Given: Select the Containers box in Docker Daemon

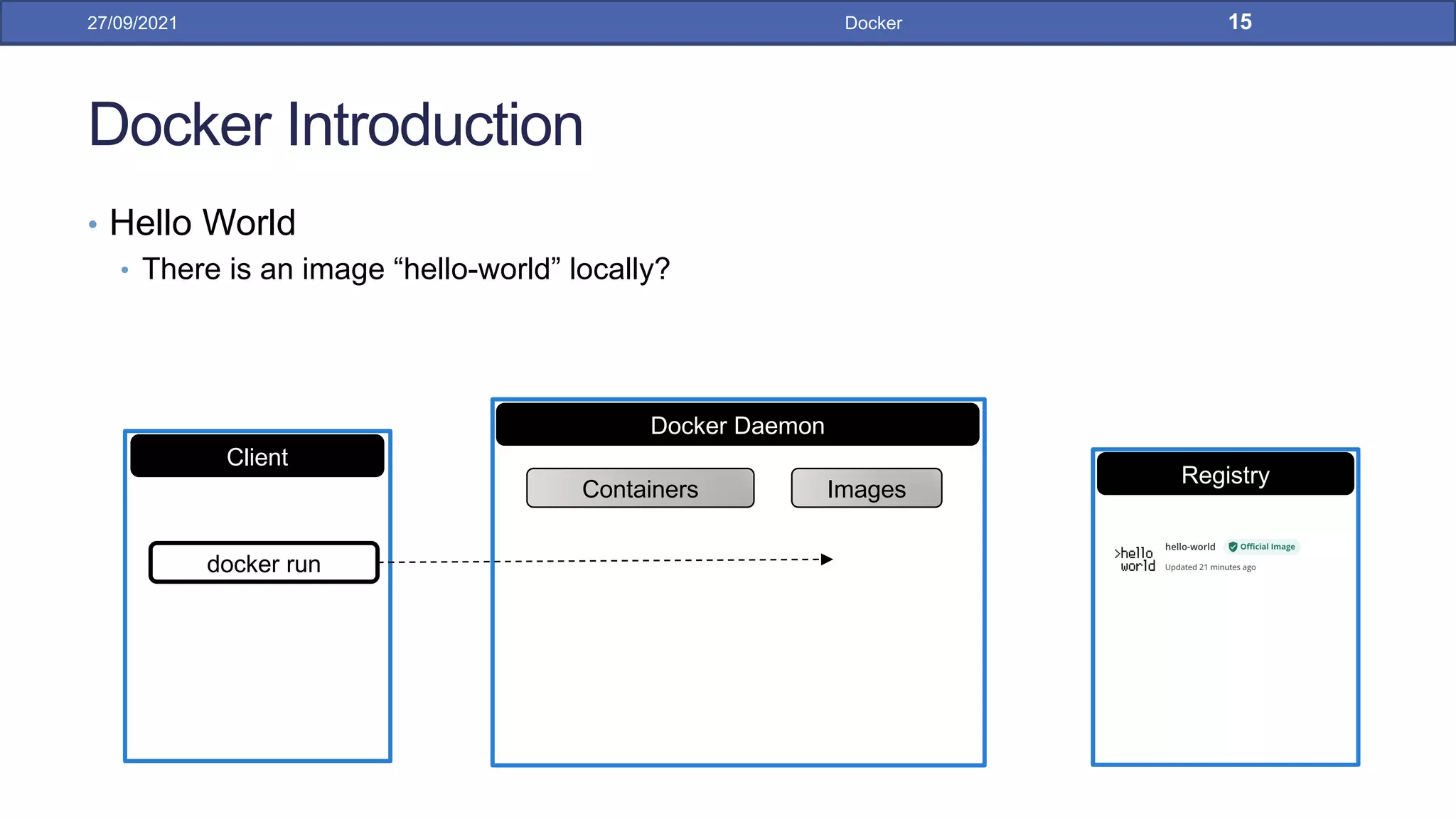Looking at the screenshot, I should [640, 488].
